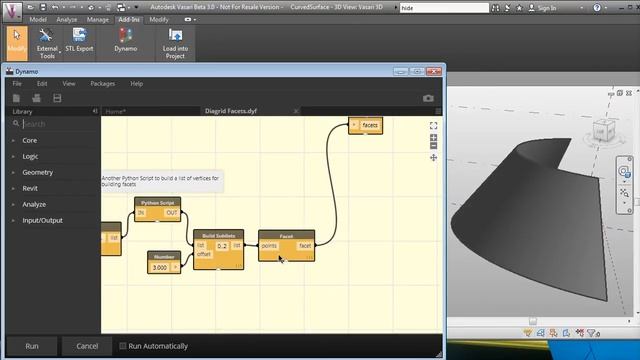640x360 pixels.
Task: Click the camera screenshot icon in Dynamo
Action: (428, 98)
